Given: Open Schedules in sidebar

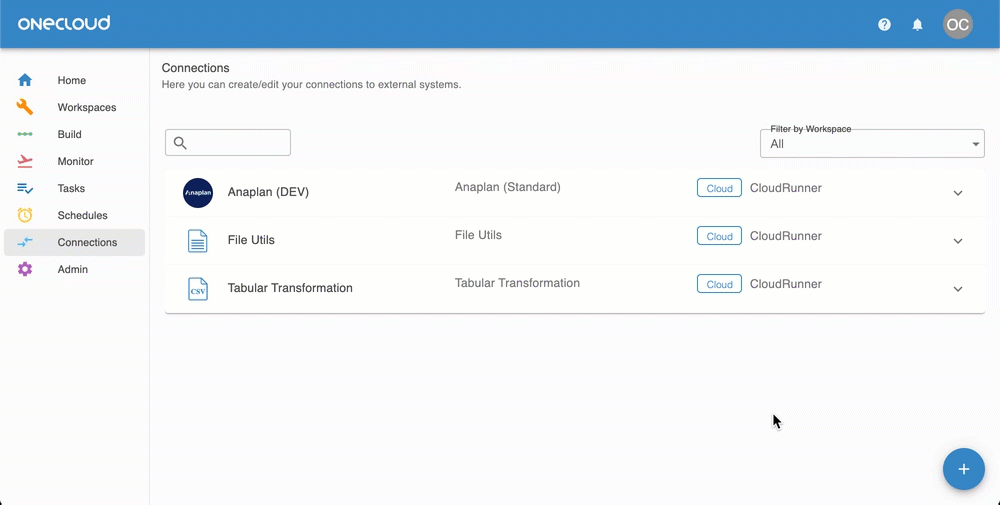Looking at the screenshot, I should click(74, 215).
